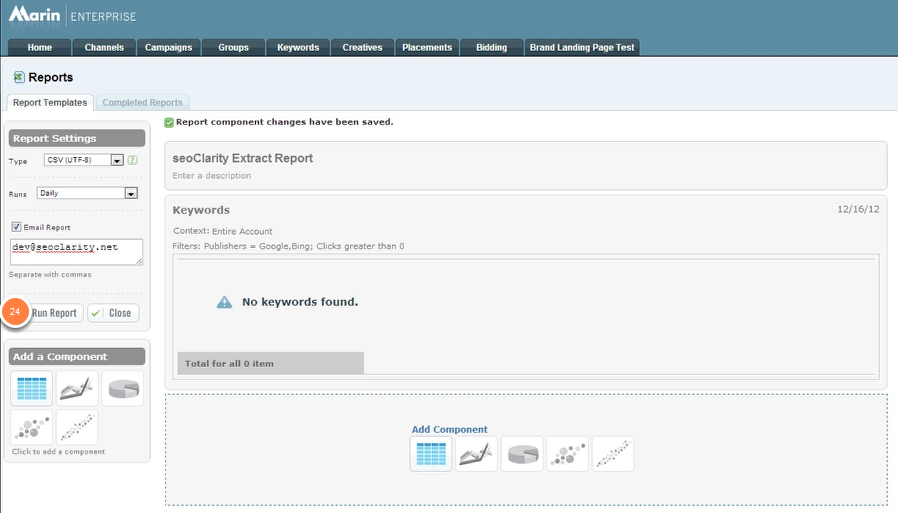898x513 pixels.
Task: Click the email recipients text field
Action: (x=76, y=252)
